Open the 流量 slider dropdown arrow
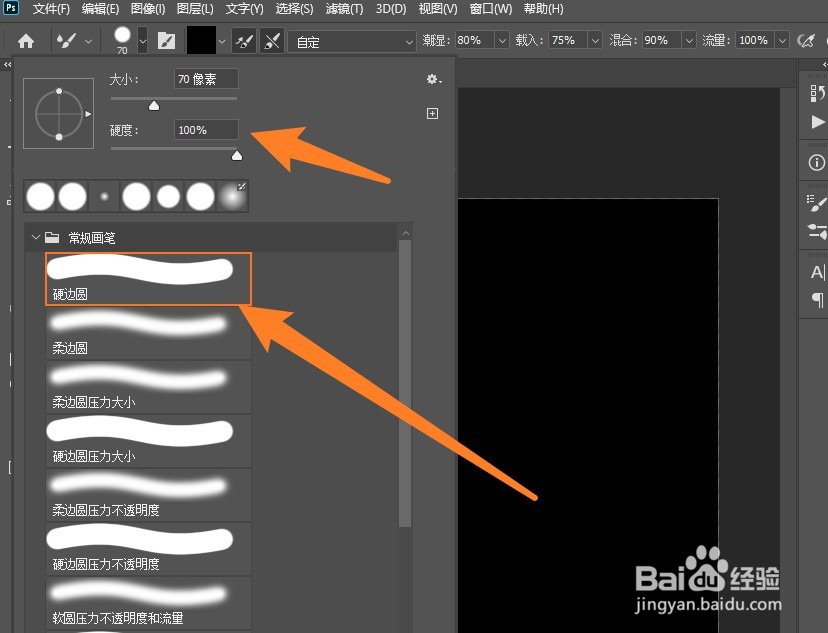Viewport: 828px width, 633px height. pyautogui.click(x=783, y=40)
